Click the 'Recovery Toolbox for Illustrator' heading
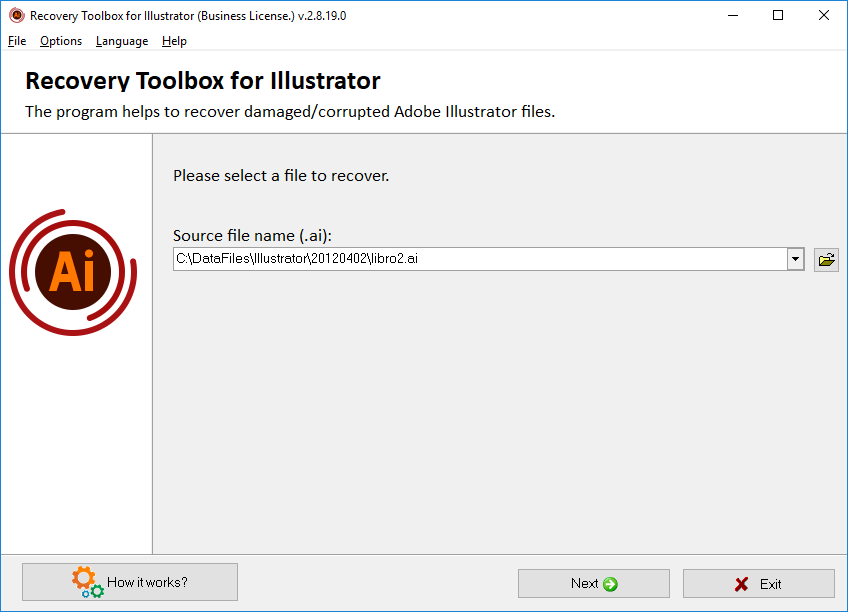Screen dimensions: 848x612 point(203,81)
